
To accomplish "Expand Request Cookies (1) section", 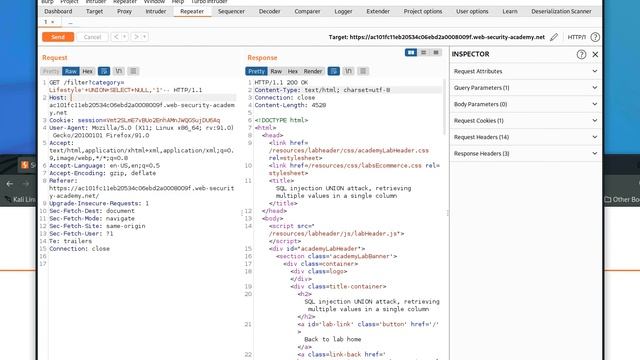I will (525, 121).
